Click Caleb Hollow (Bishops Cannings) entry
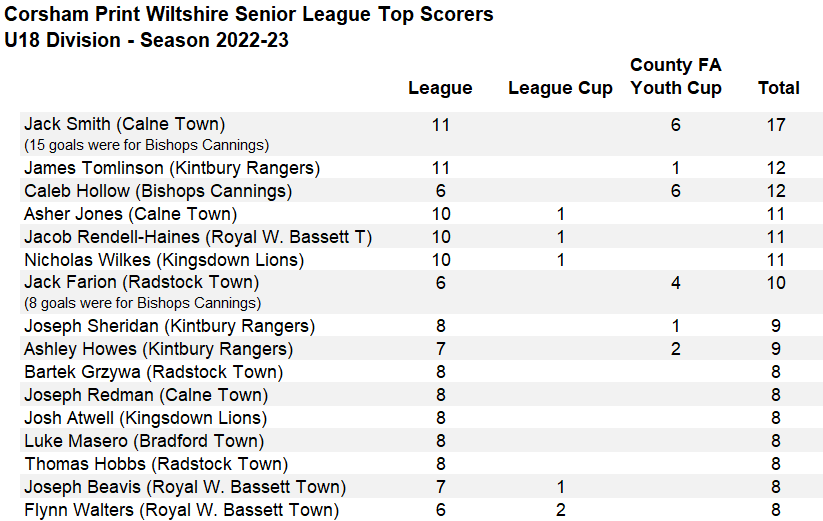 pyautogui.click(x=158, y=191)
